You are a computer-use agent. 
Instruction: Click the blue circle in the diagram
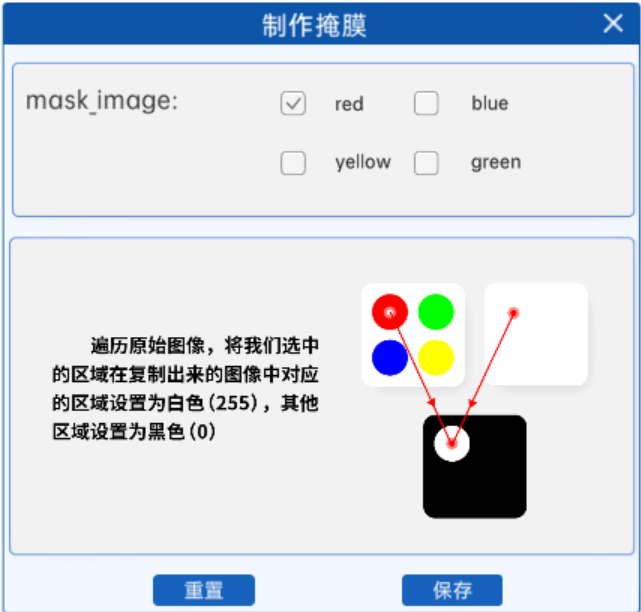[390, 358]
